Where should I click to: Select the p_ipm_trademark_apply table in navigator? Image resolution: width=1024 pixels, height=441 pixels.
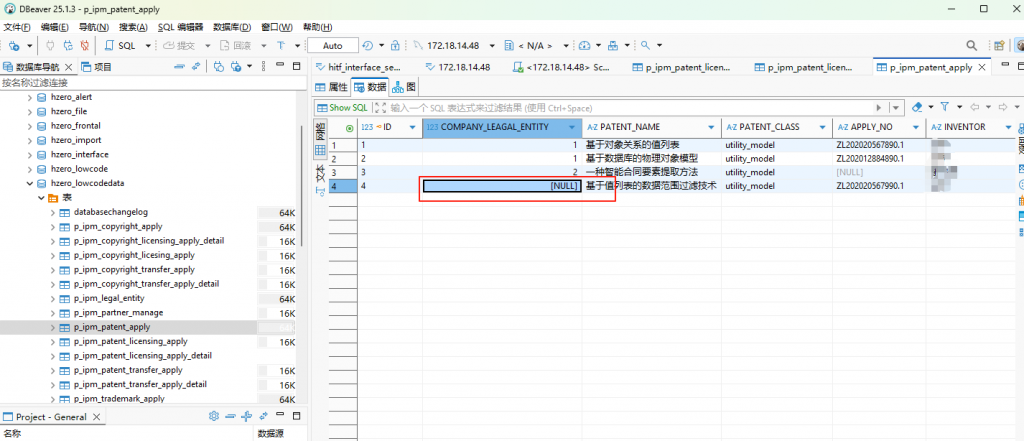point(119,399)
